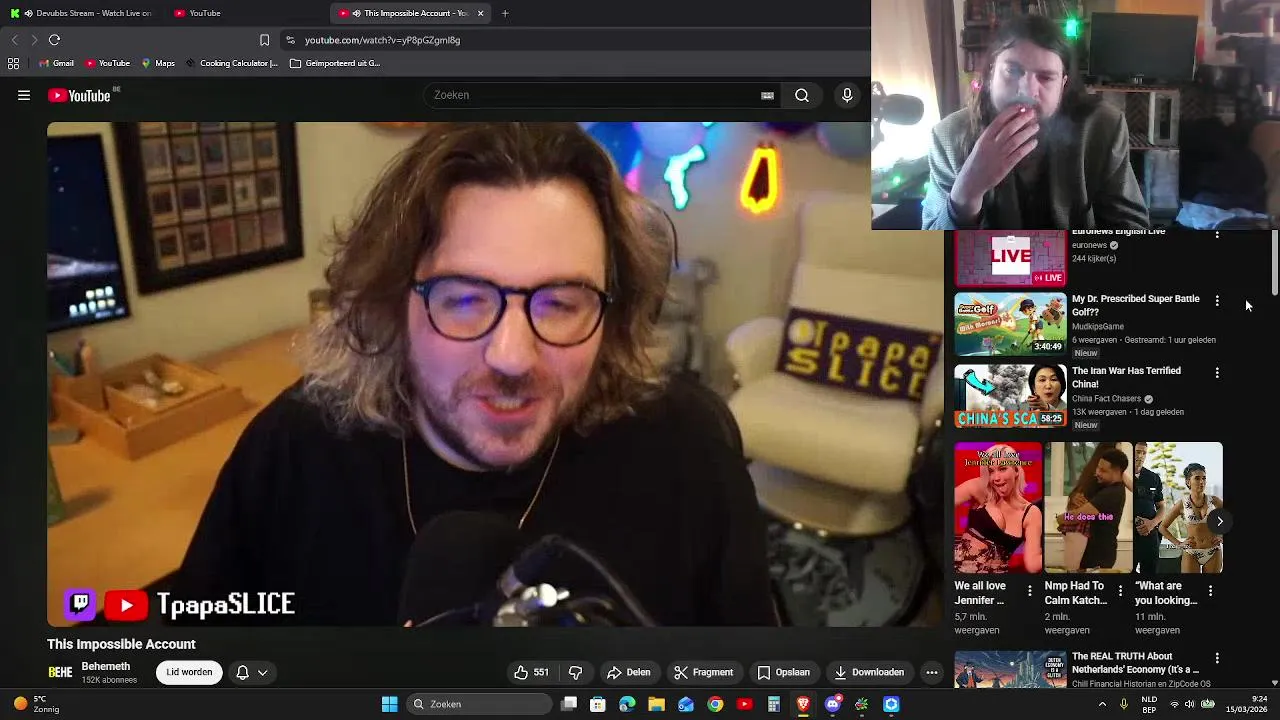The image size is (1280, 720).
Task: Open the Behemeth channel avatar
Action: click(x=61, y=672)
